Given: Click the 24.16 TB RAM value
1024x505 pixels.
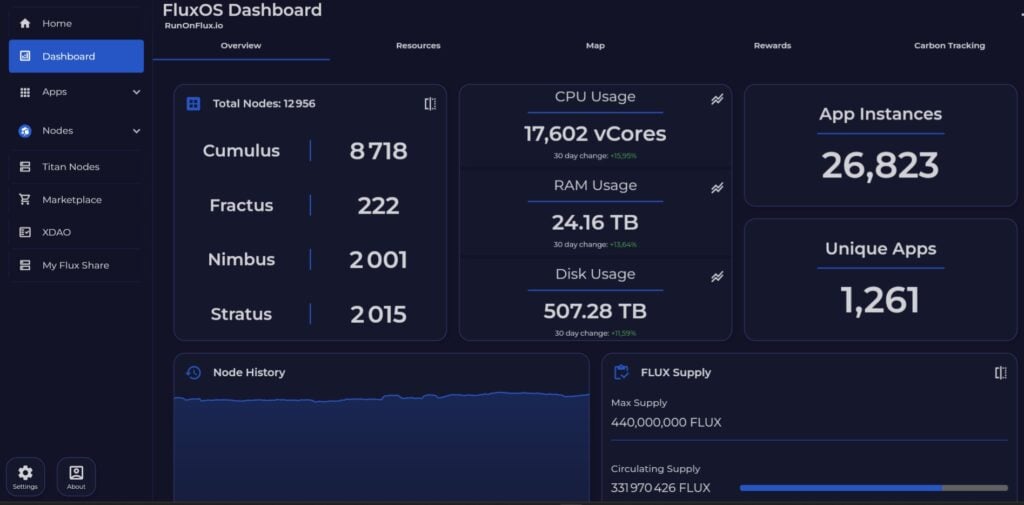Looking at the screenshot, I should [595, 223].
